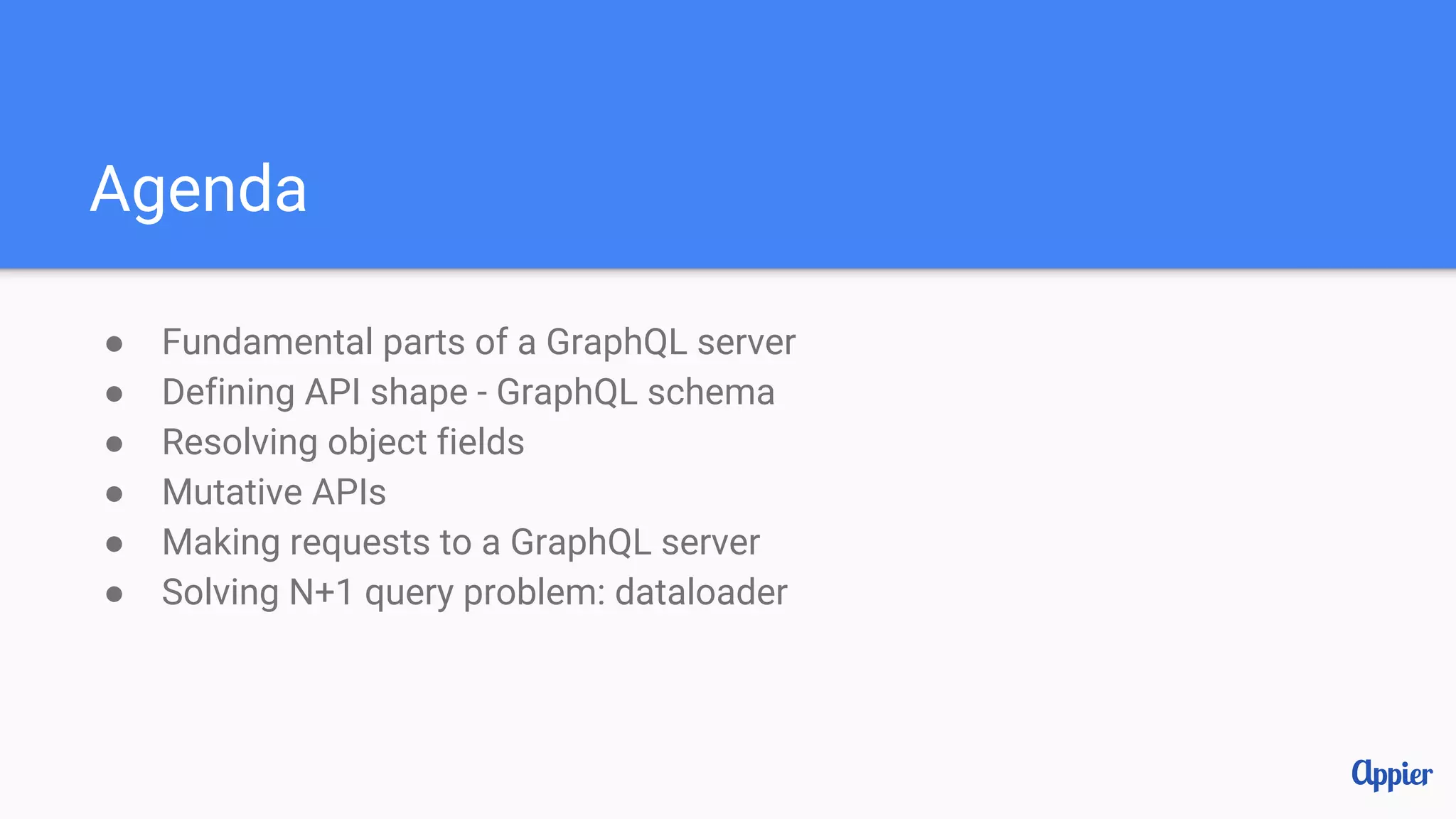Click bullet dot beside 'Solving N+1' line
Screen dimensions: 1456x819
[114, 594]
